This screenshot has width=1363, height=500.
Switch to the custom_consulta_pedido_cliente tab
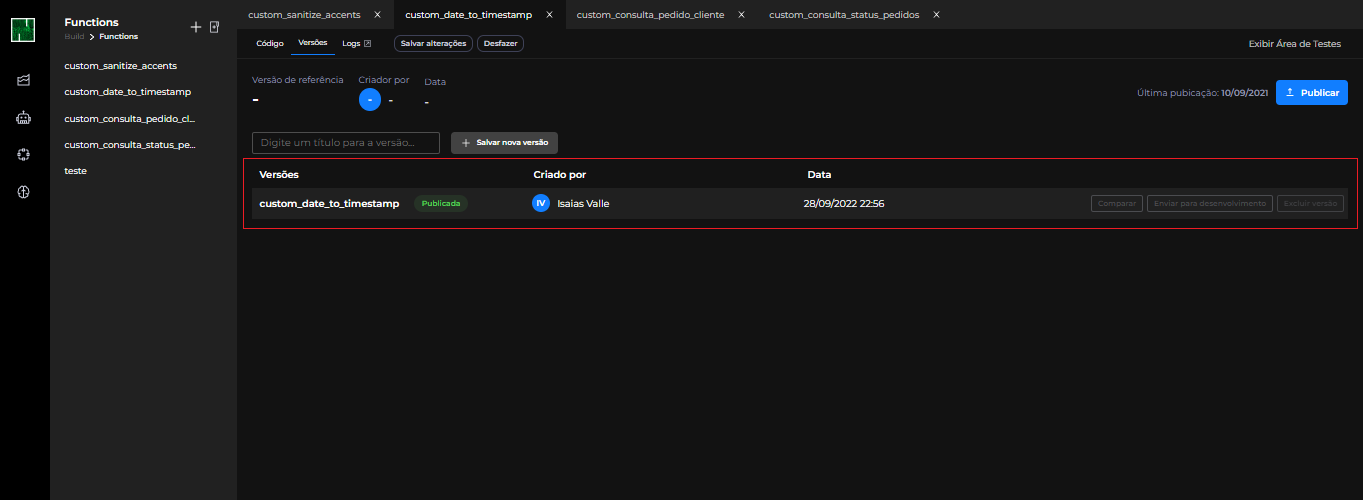pos(650,15)
